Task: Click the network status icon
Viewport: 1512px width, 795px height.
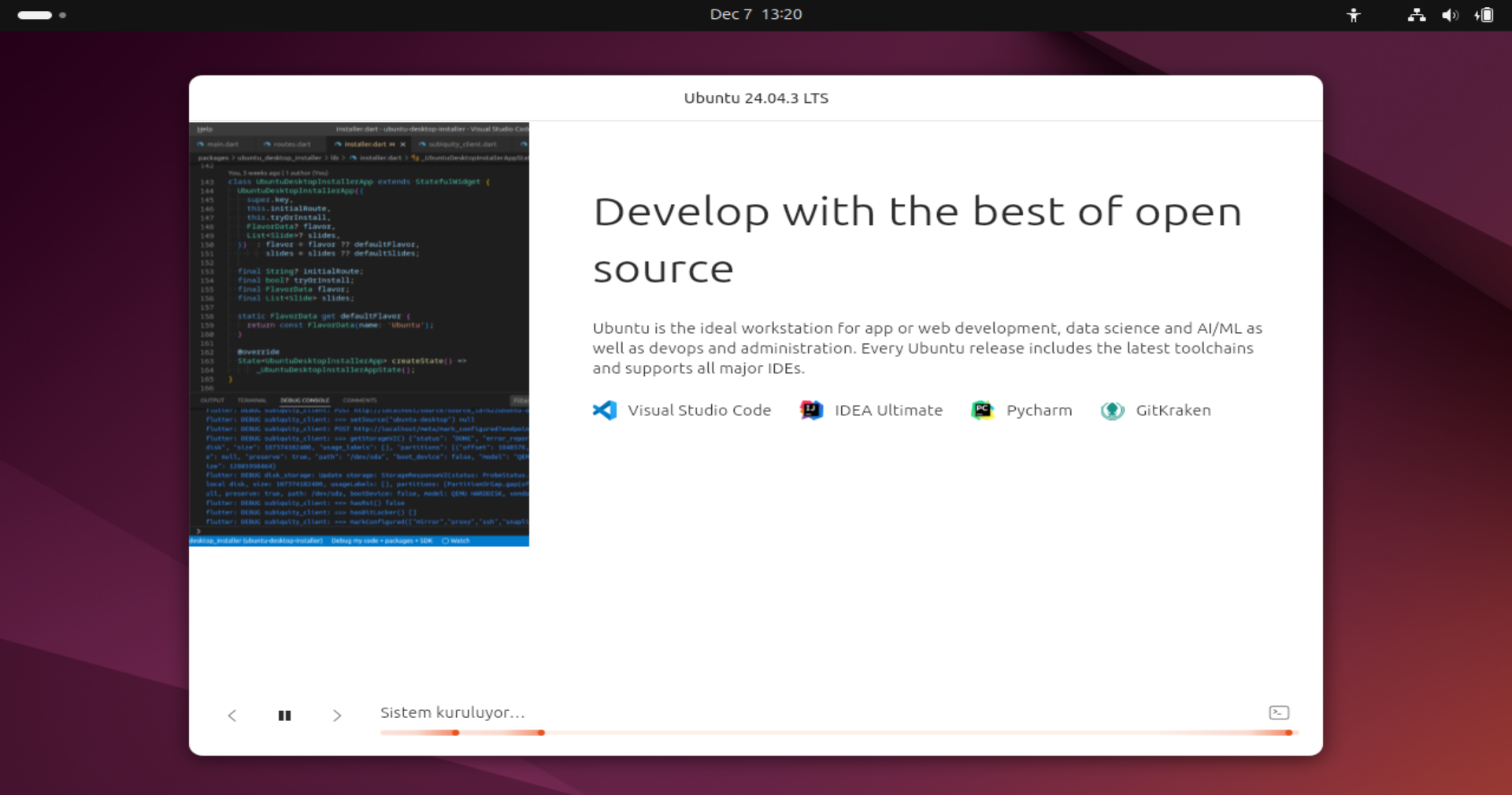Action: coord(1416,15)
